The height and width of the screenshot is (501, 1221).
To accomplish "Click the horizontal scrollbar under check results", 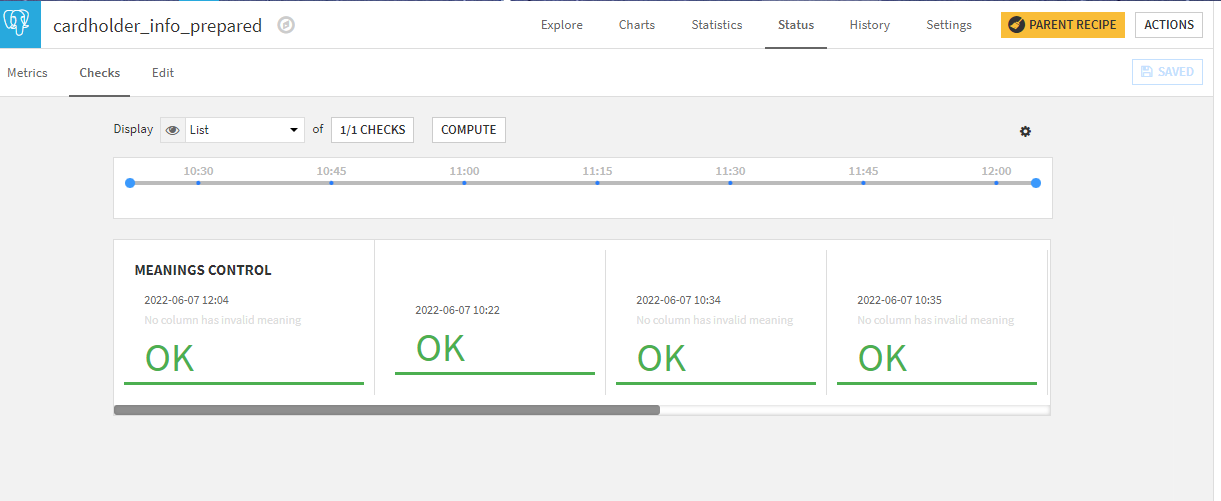I will [x=387, y=410].
